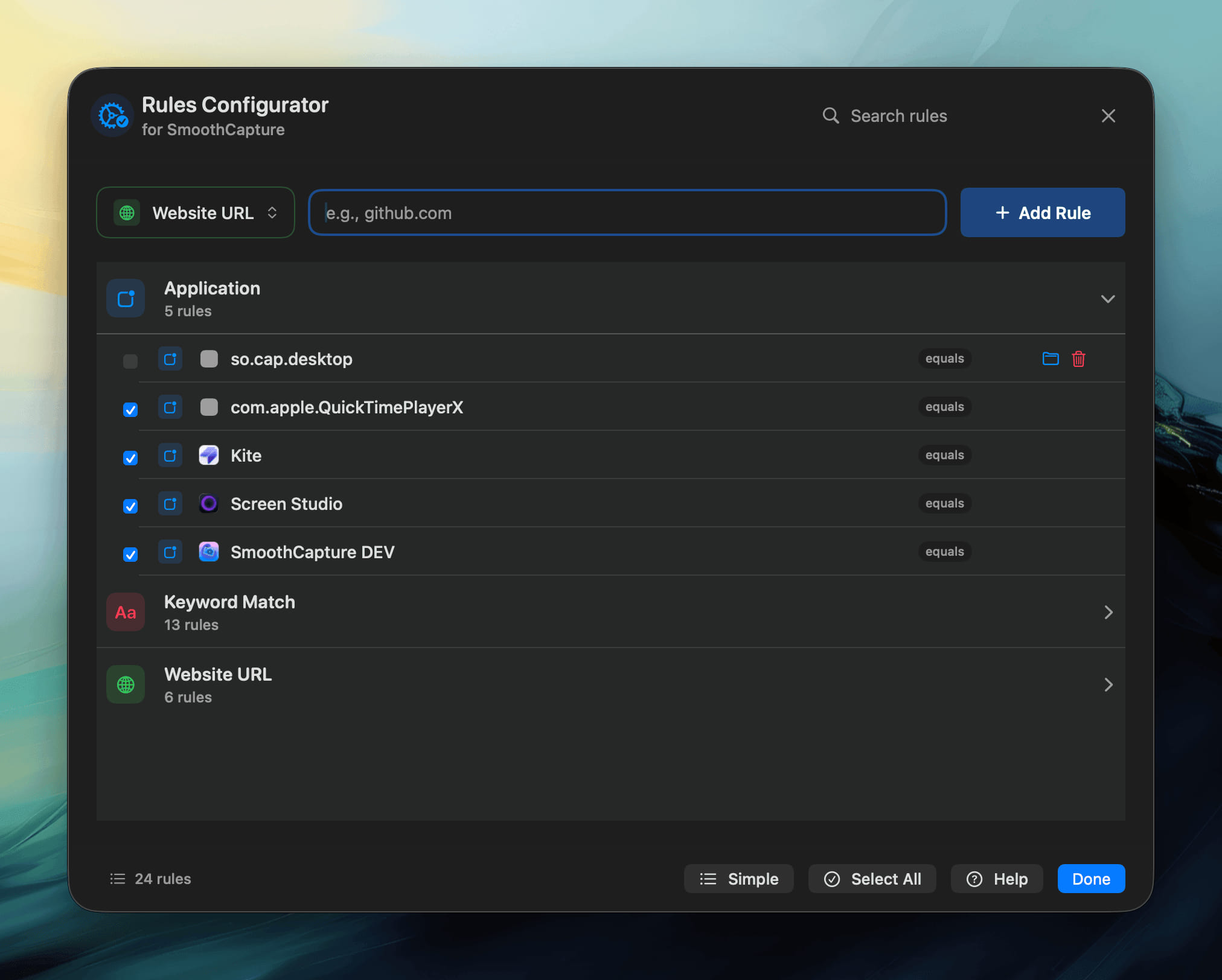Enable the so.cap.desktop rule checkbox
Screen dimensions: 1222x980
click(130, 361)
